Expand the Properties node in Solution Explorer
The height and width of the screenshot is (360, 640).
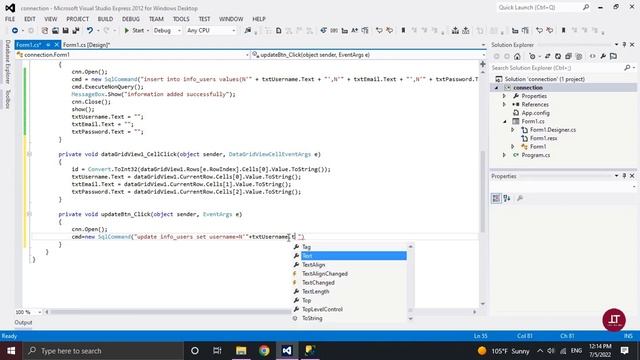(x=504, y=96)
